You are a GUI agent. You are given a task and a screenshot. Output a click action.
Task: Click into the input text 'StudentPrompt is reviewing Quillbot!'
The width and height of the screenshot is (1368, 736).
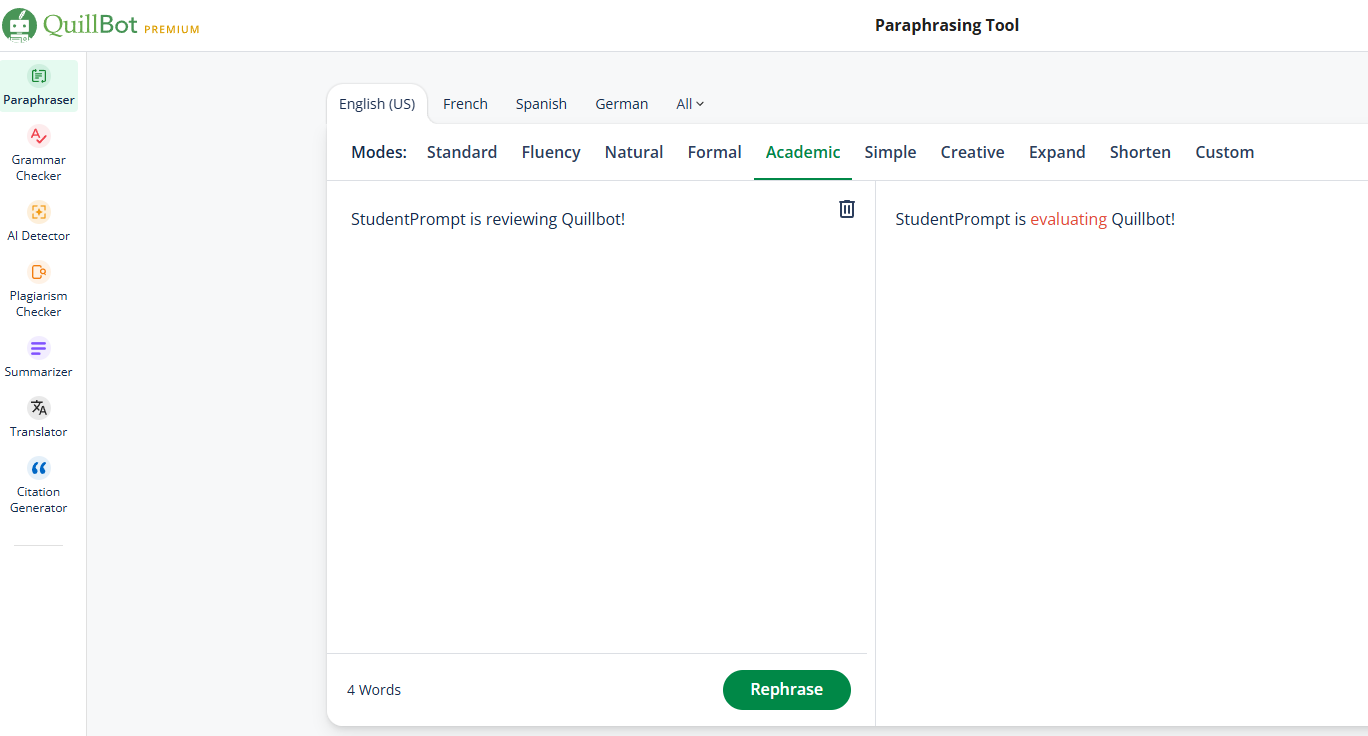coord(488,219)
